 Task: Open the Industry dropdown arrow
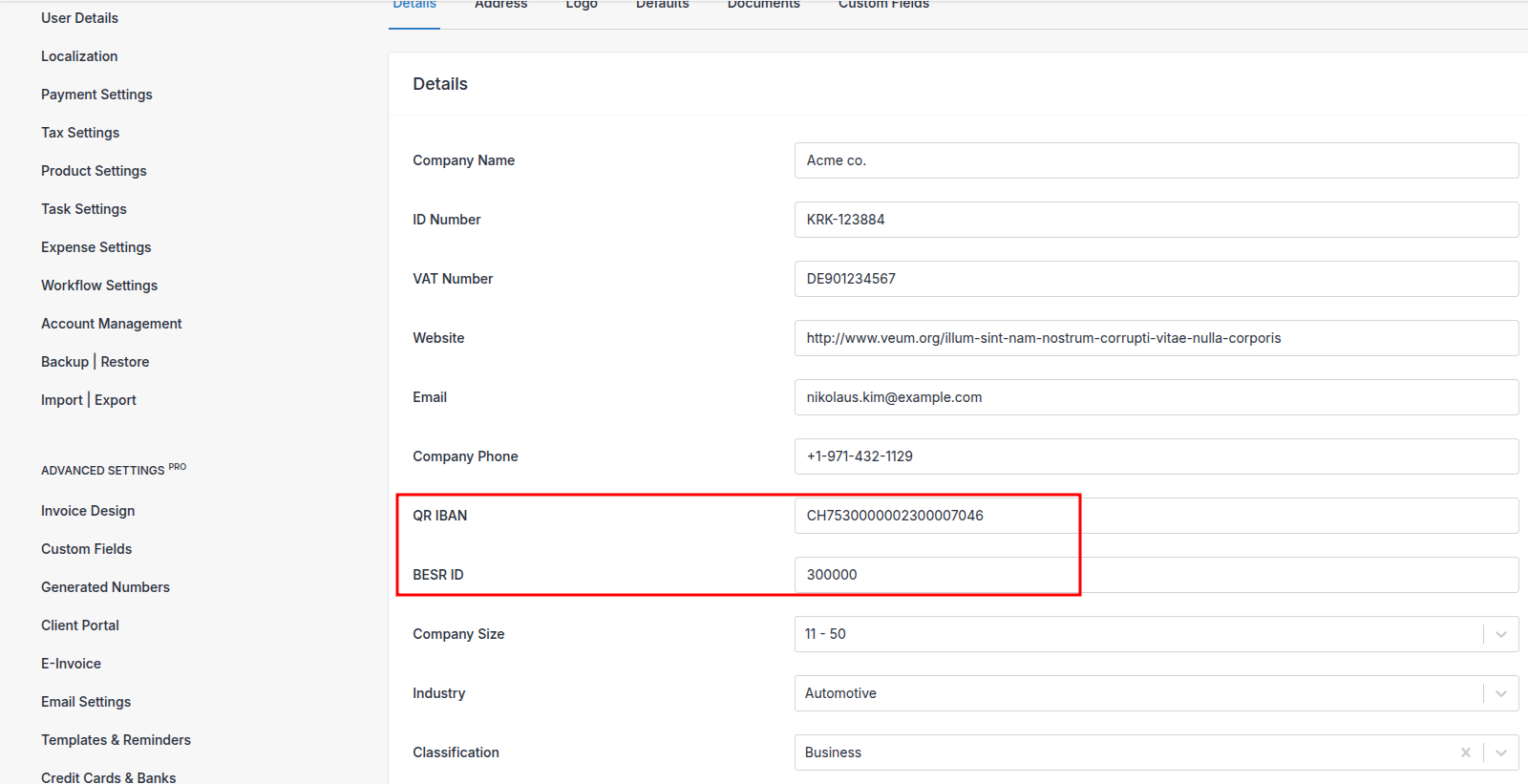coord(1500,693)
